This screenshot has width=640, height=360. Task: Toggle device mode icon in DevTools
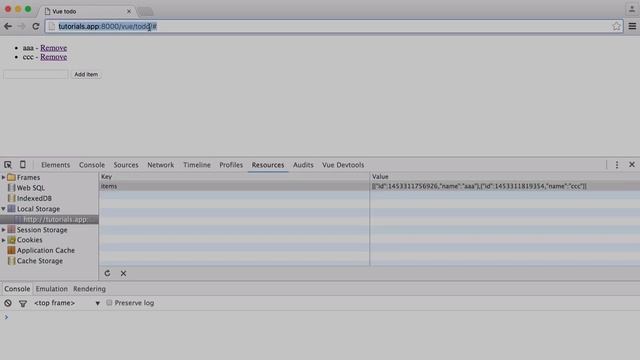coord(23,164)
